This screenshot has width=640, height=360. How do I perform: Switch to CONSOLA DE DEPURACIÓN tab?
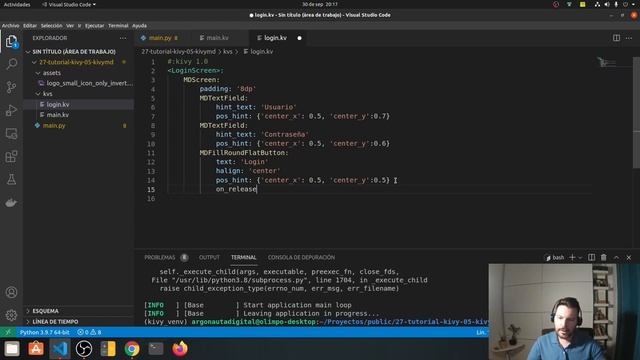click(x=301, y=258)
